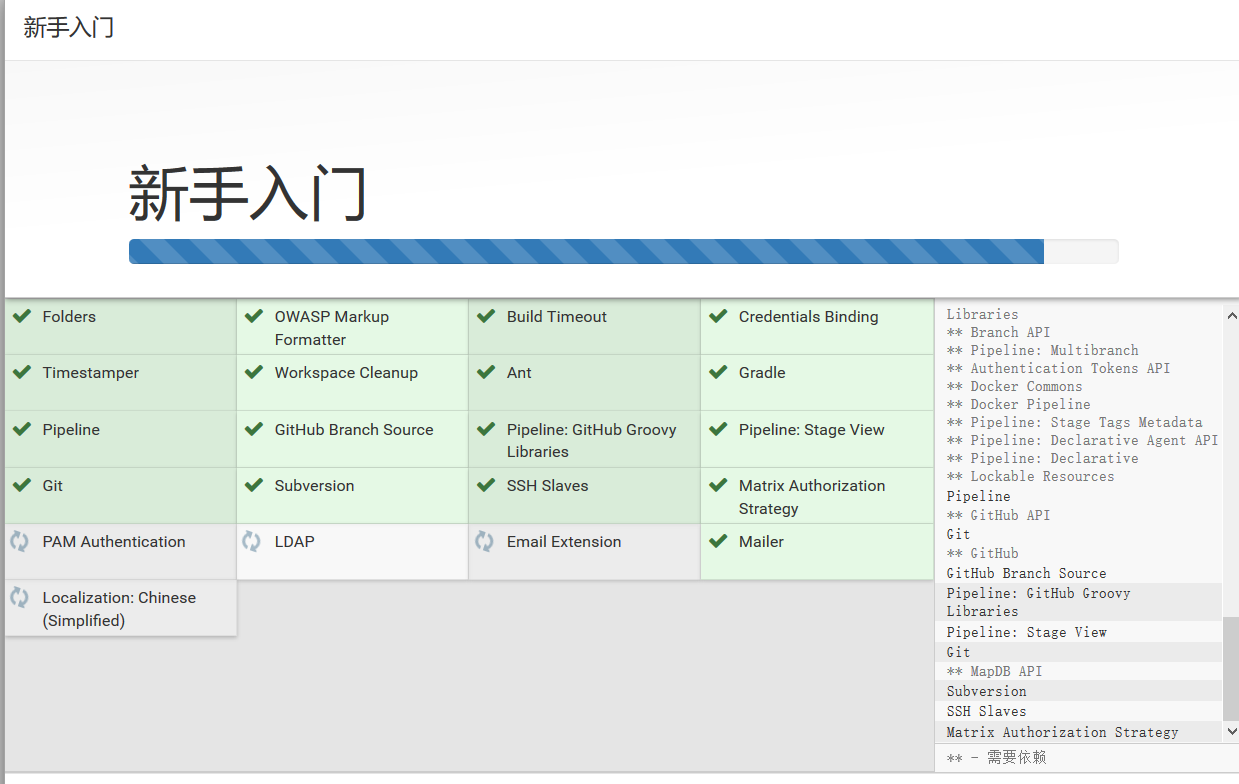Select the Email Extension label
This screenshot has height=784, width=1239.
pos(564,541)
